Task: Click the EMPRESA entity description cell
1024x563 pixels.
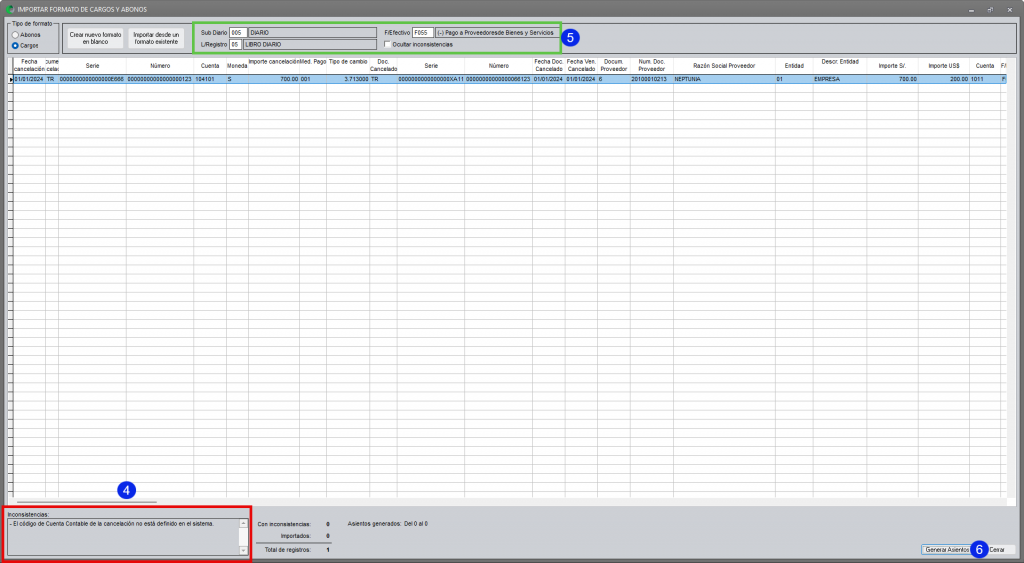Action: pyautogui.click(x=840, y=79)
